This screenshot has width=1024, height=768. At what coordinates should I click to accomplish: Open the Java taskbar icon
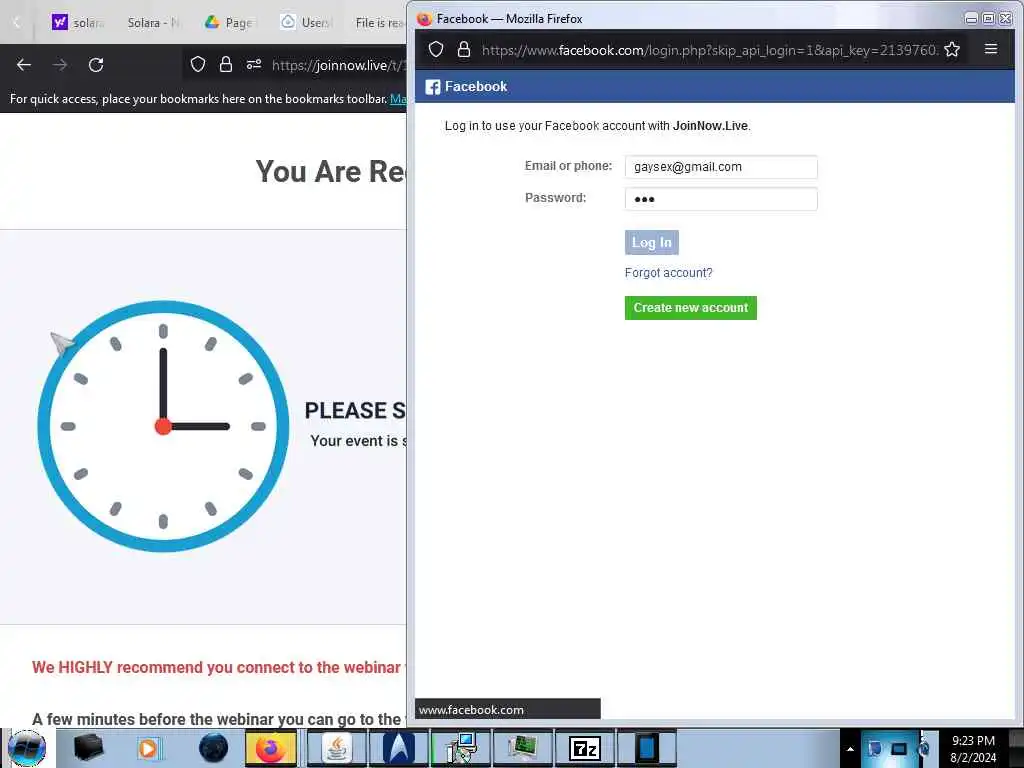click(336, 748)
